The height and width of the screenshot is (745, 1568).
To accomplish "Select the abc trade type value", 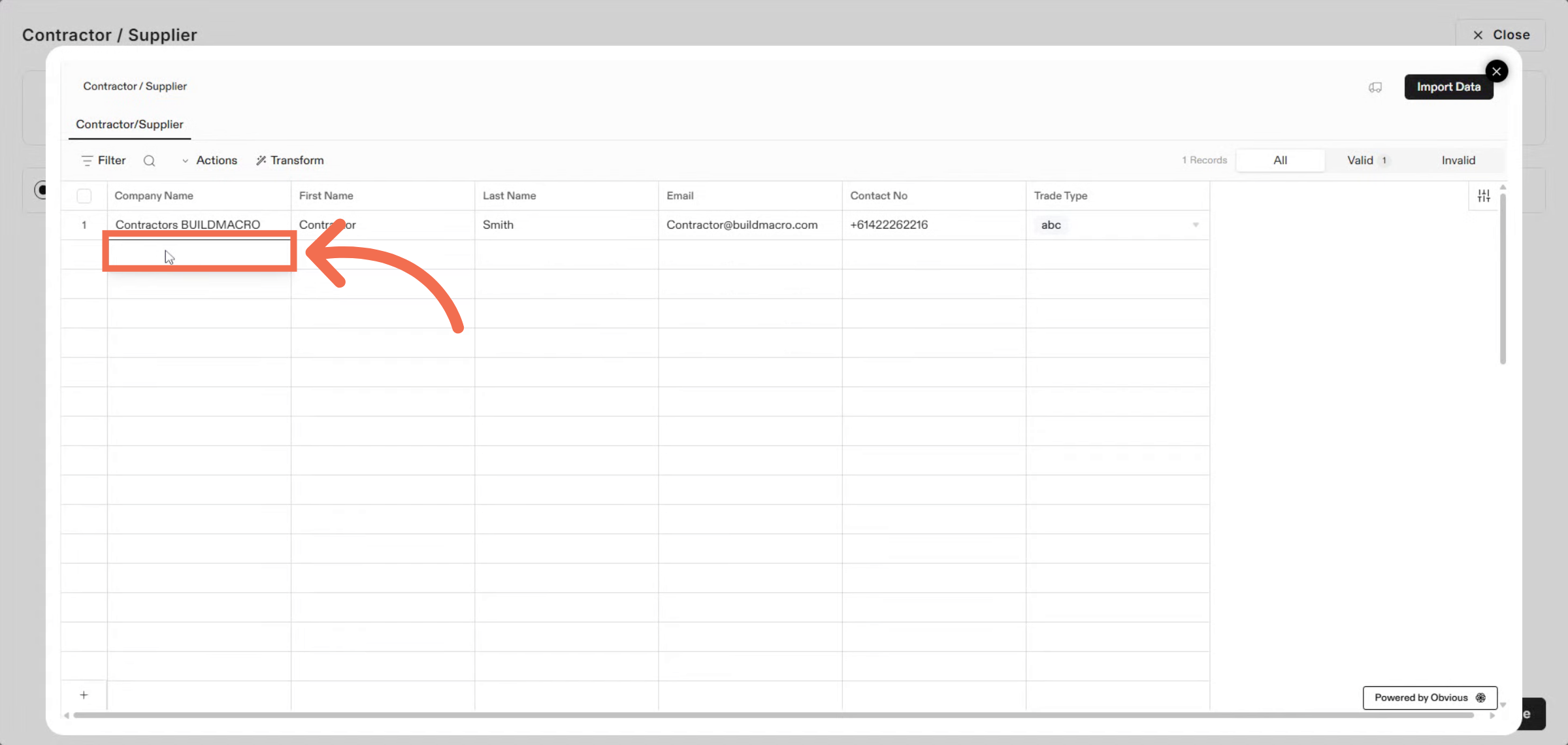I will [x=1051, y=225].
